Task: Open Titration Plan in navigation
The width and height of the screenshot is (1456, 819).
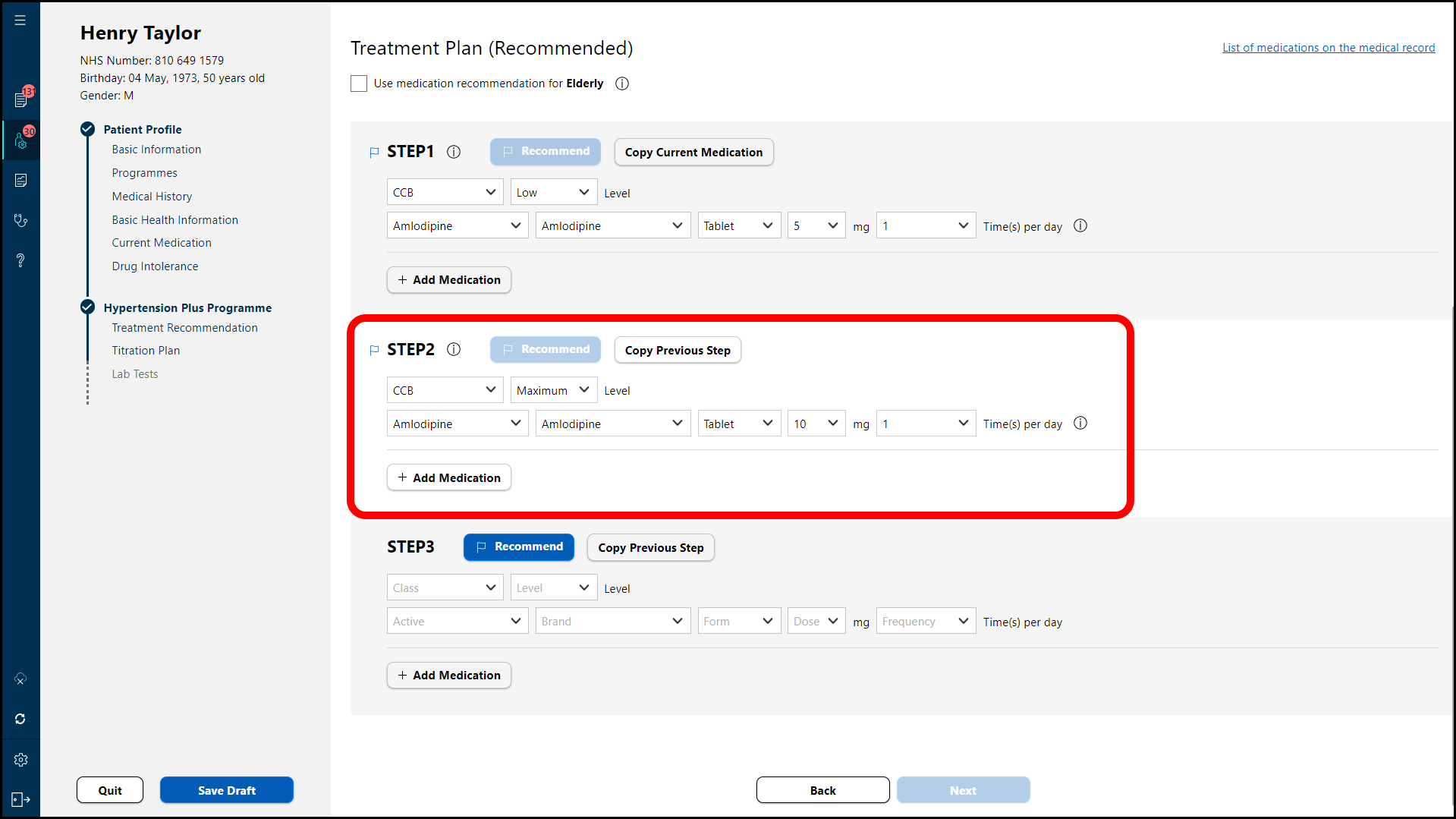Action: pyautogui.click(x=146, y=351)
